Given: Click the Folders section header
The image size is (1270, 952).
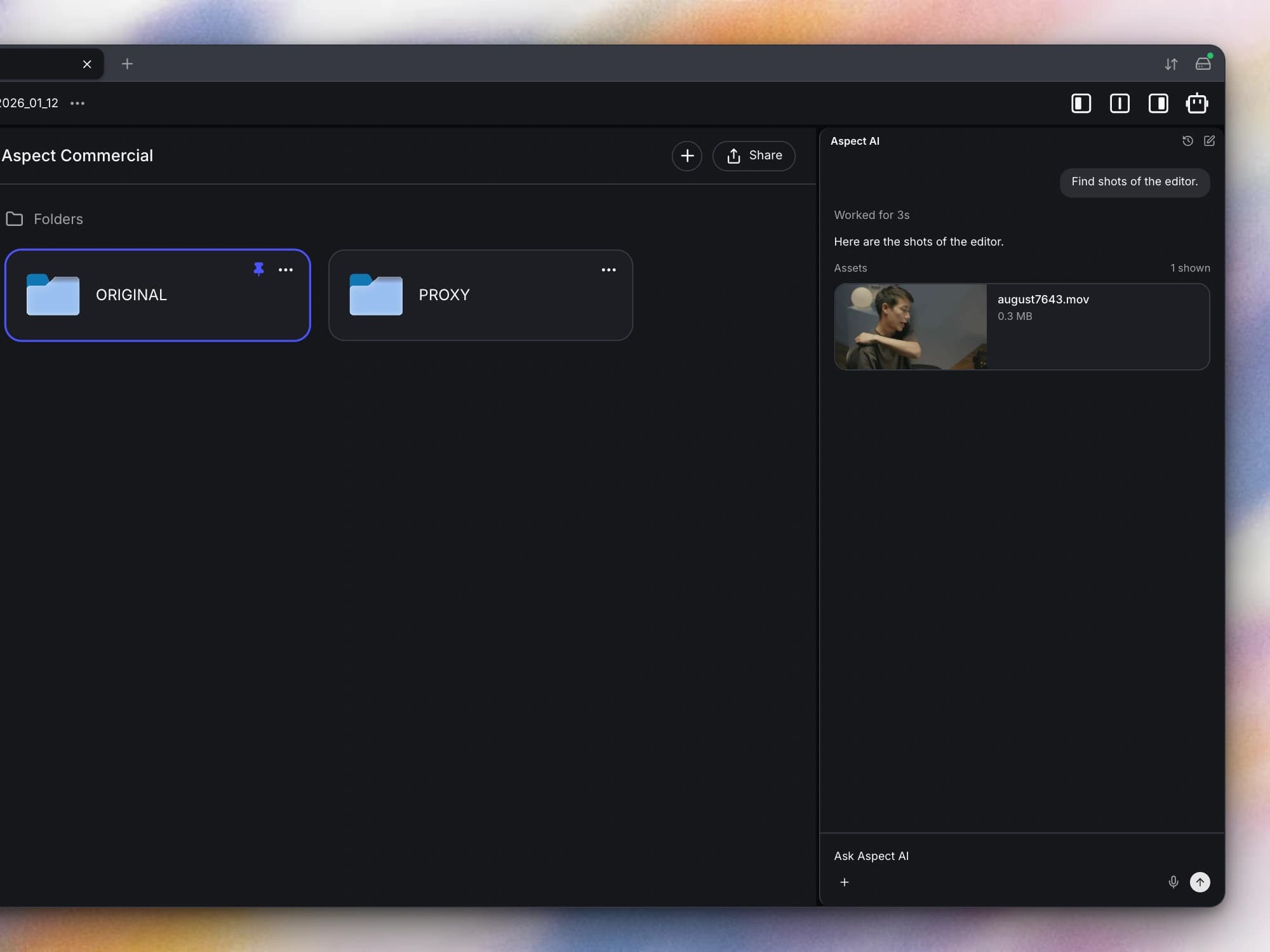Looking at the screenshot, I should pyautogui.click(x=44, y=219).
